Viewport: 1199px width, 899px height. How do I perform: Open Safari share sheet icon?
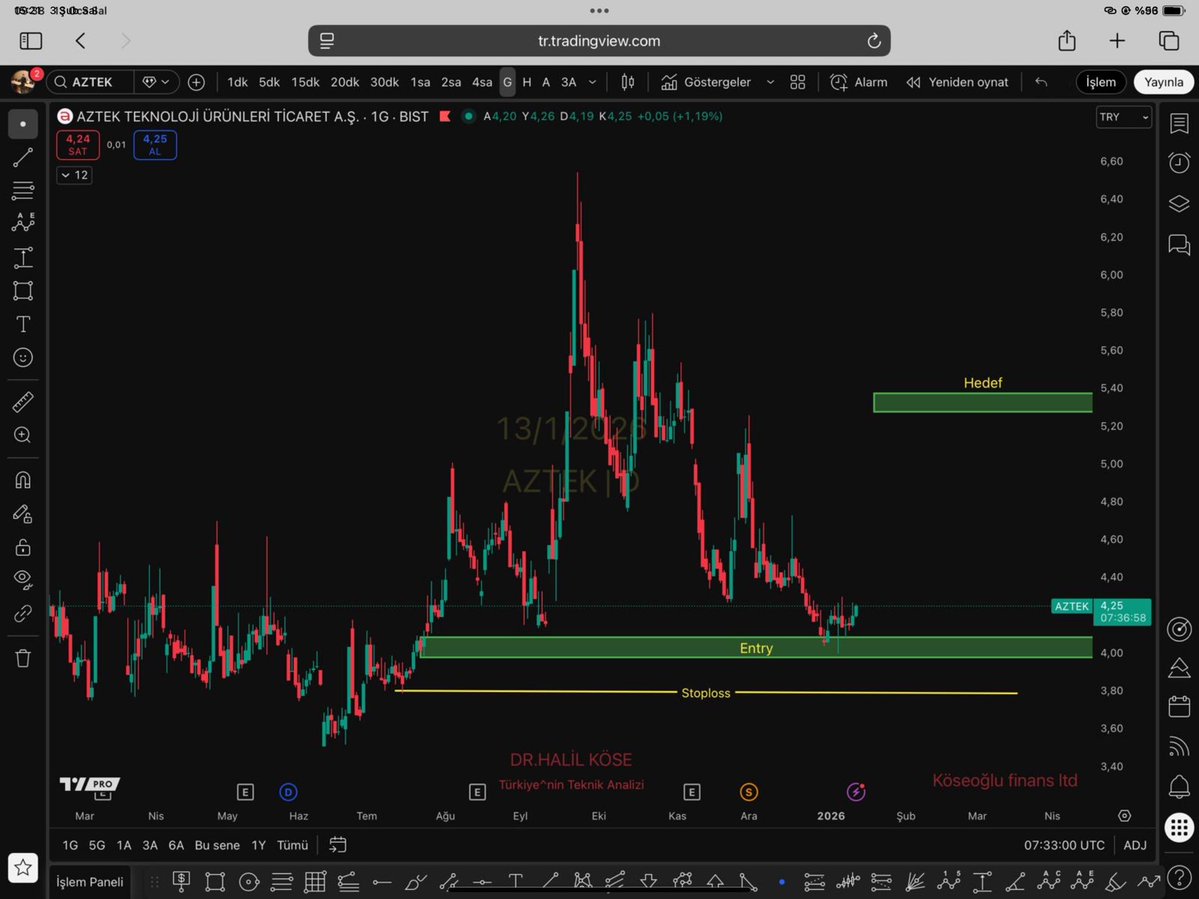[x=1067, y=41]
